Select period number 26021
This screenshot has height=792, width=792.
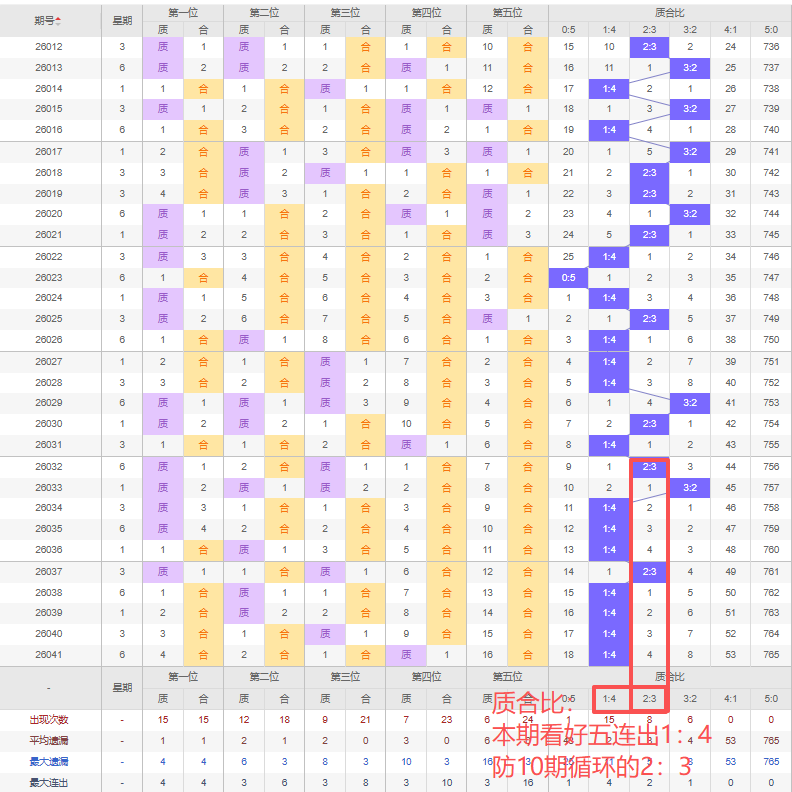49,235
